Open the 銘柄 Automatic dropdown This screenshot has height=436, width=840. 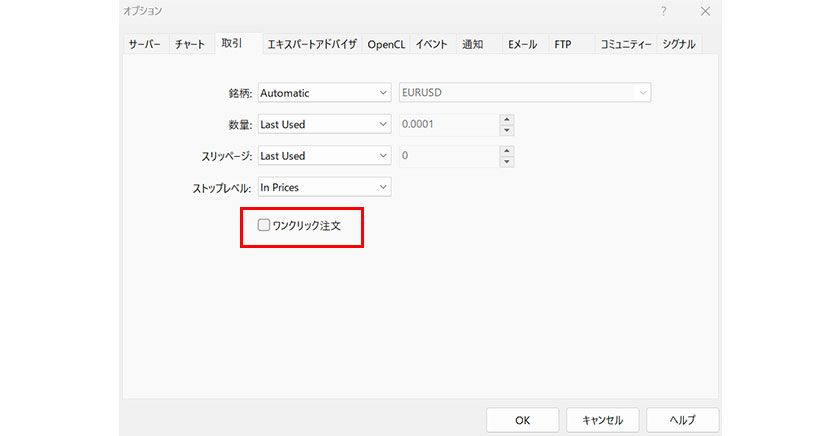pyautogui.click(x=323, y=93)
